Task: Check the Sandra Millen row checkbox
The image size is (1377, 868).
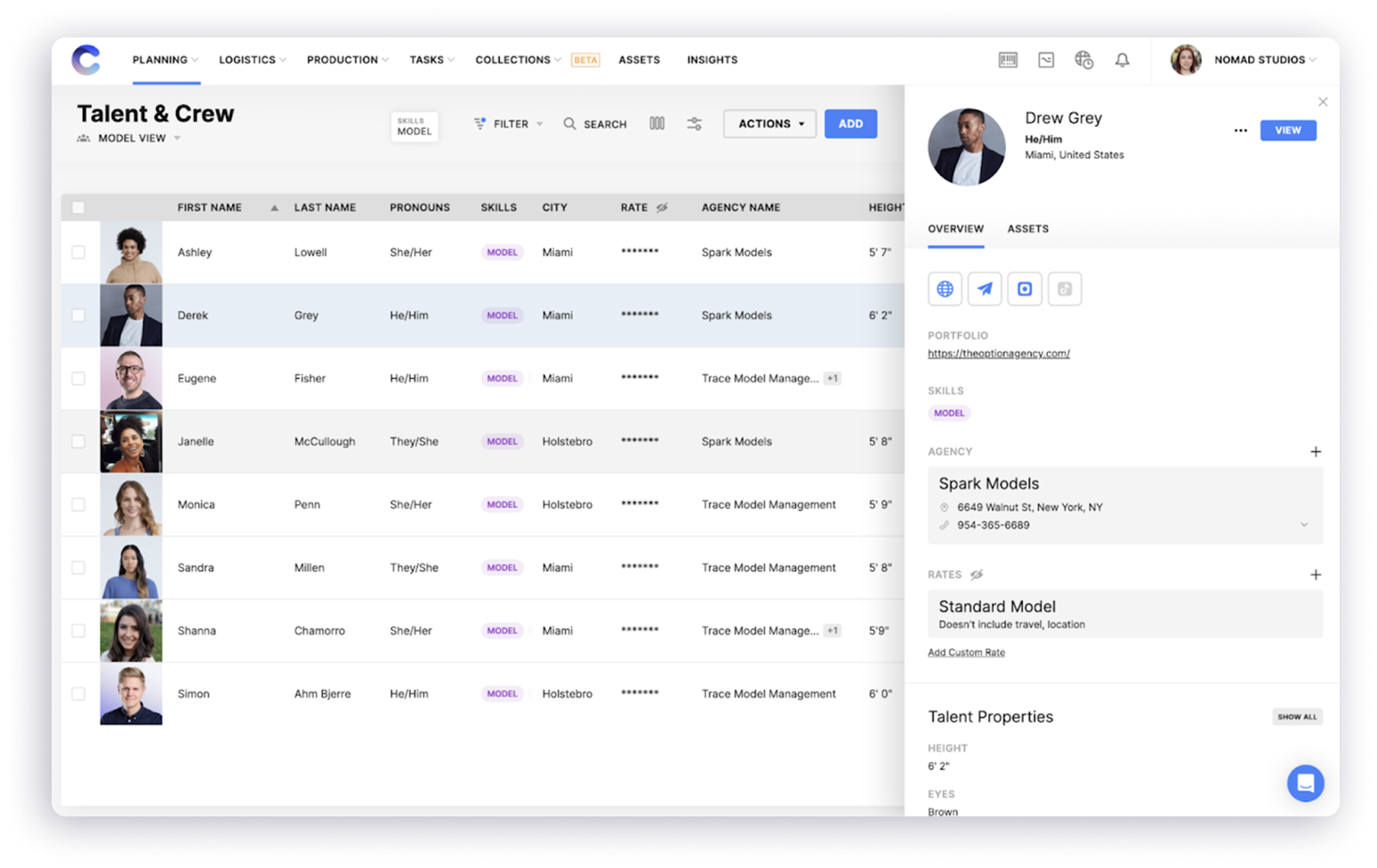Action: pyautogui.click(x=78, y=567)
